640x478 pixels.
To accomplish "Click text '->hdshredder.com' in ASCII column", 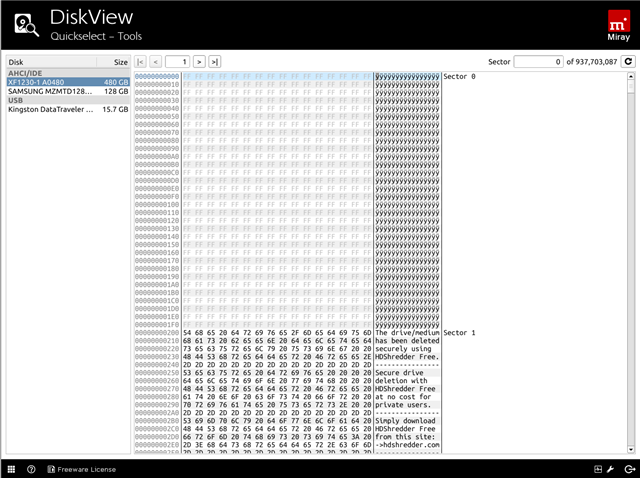I will click(407, 445).
